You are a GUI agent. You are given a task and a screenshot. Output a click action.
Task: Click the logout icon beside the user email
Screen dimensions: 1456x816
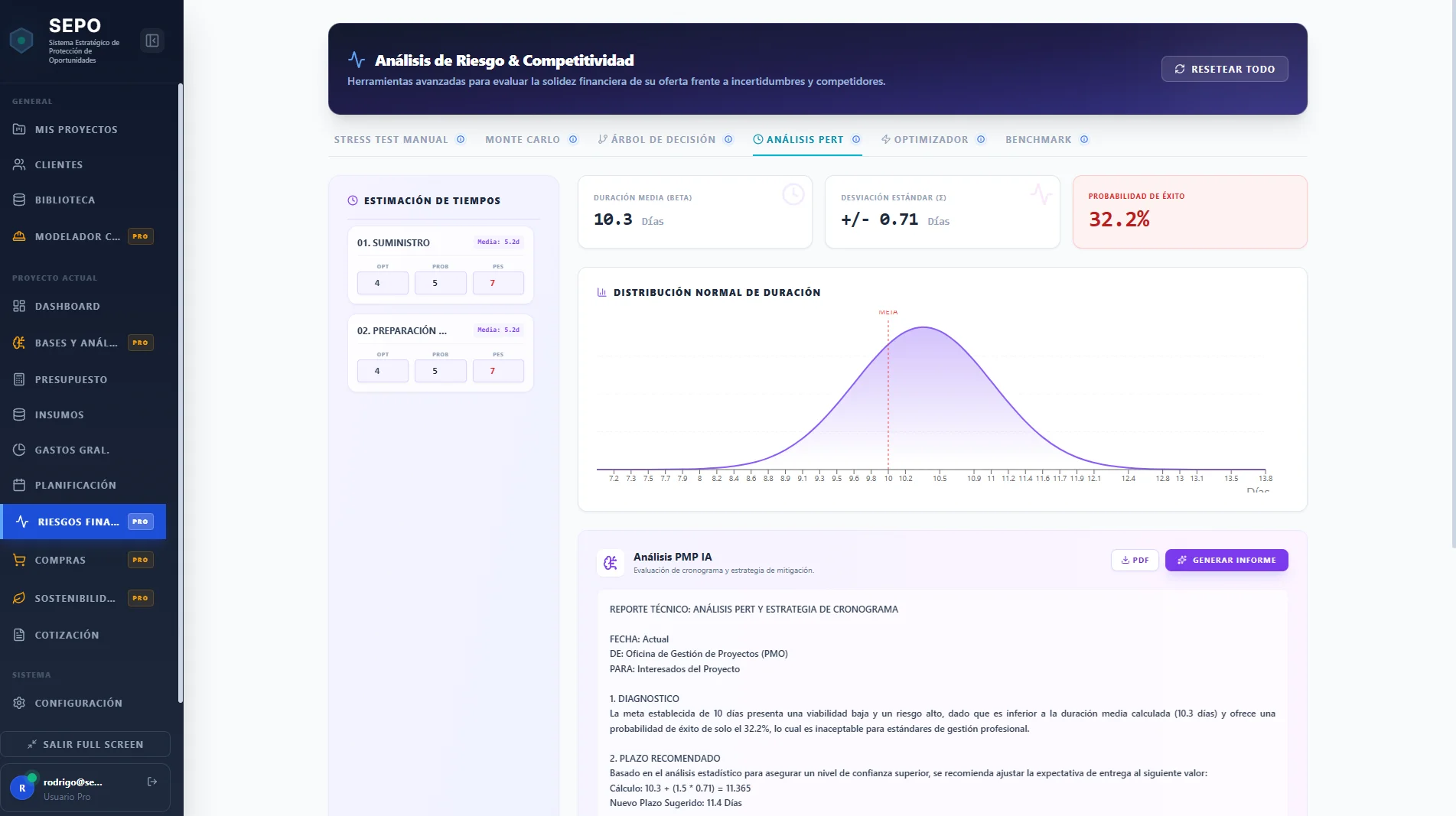click(x=152, y=782)
